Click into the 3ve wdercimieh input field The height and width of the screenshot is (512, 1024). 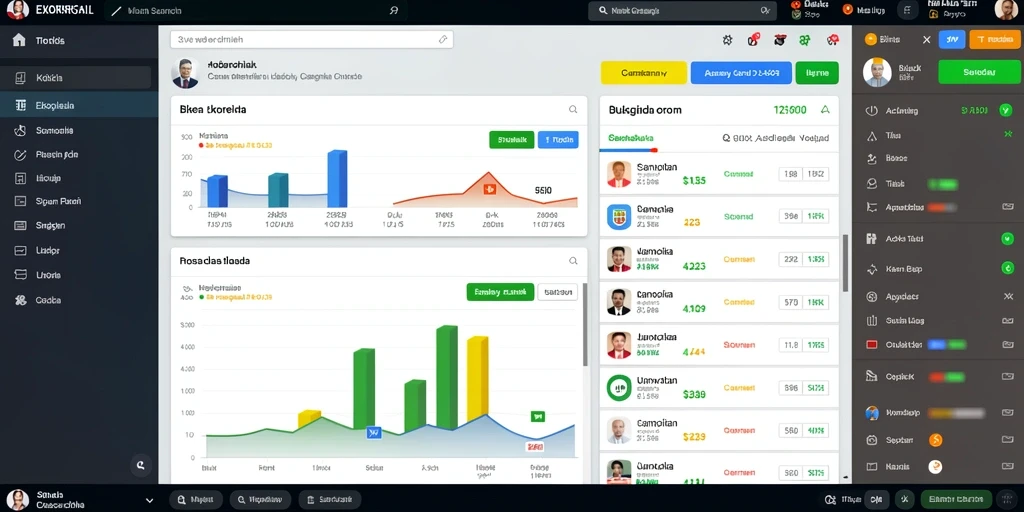312,39
